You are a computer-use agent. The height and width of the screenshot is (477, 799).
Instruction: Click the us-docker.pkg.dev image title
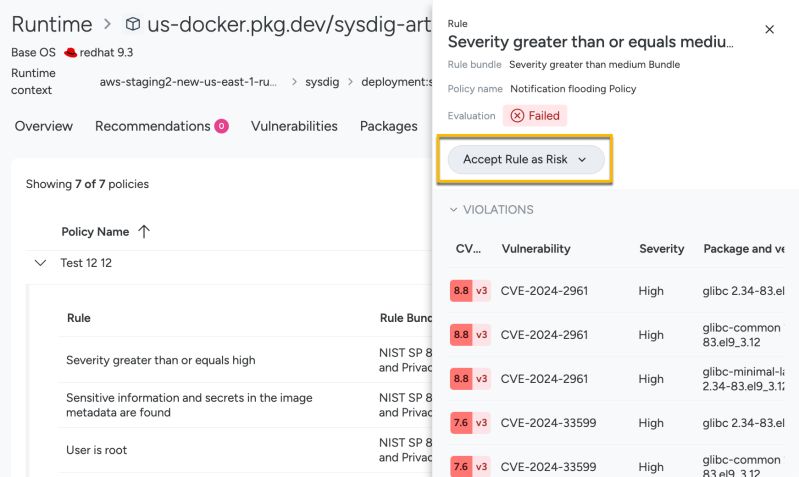[x=289, y=24]
